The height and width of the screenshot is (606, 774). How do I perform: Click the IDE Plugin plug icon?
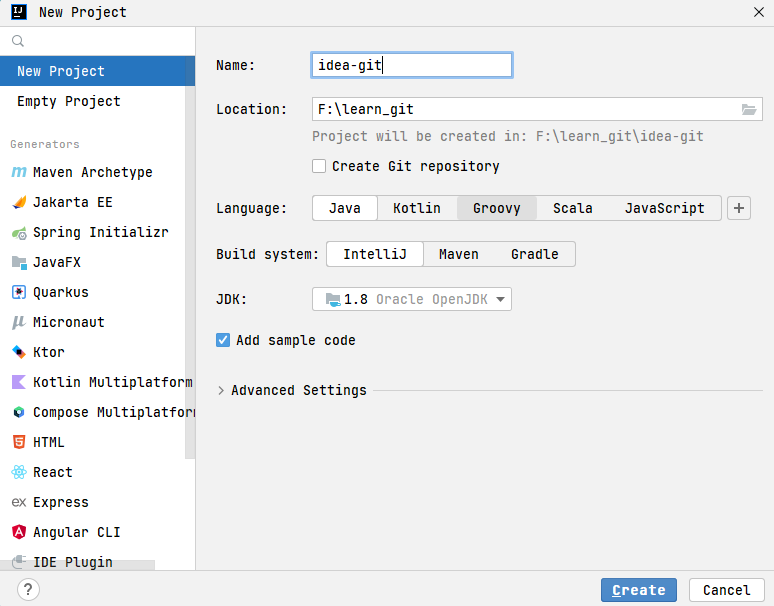(x=19, y=562)
